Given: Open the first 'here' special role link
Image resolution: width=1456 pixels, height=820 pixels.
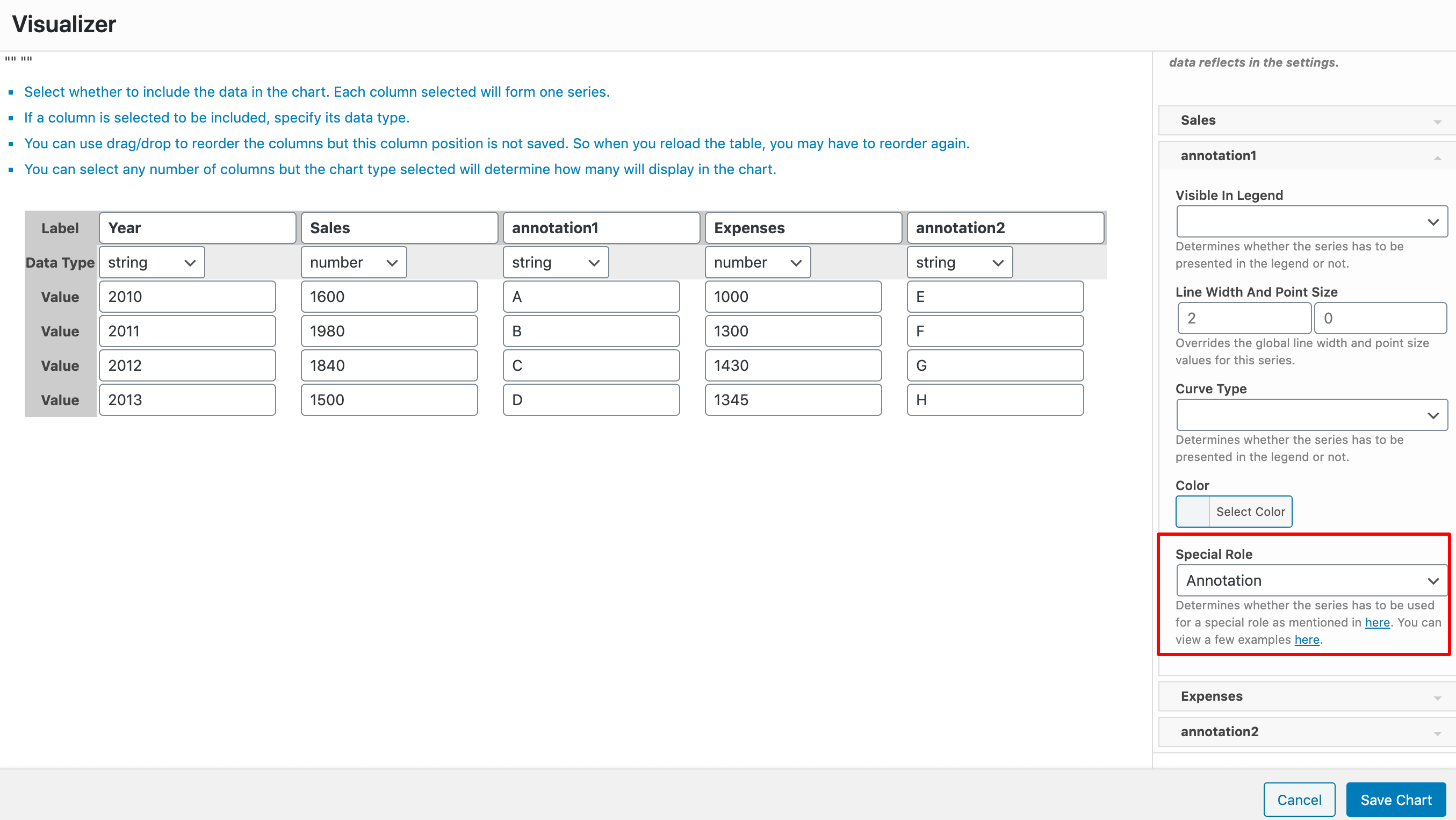Looking at the screenshot, I should pyautogui.click(x=1377, y=622).
